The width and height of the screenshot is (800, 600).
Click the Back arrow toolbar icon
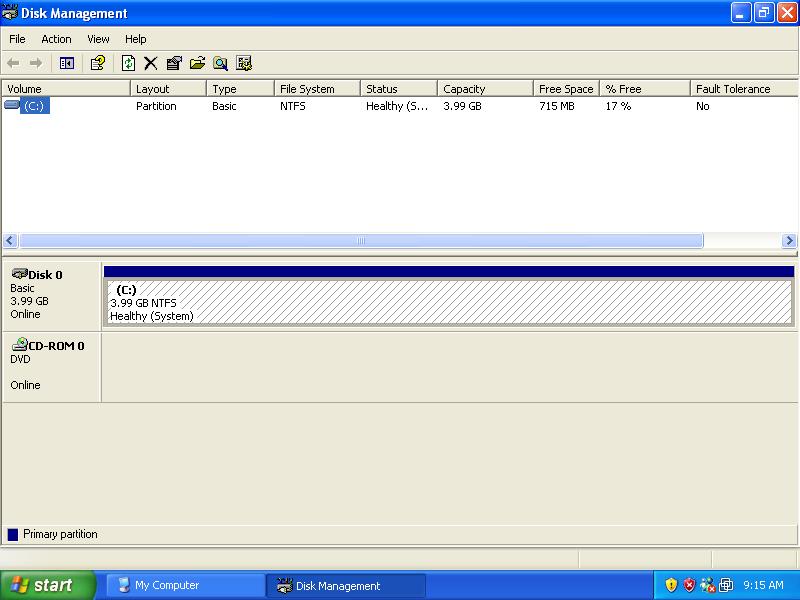pyautogui.click(x=13, y=63)
